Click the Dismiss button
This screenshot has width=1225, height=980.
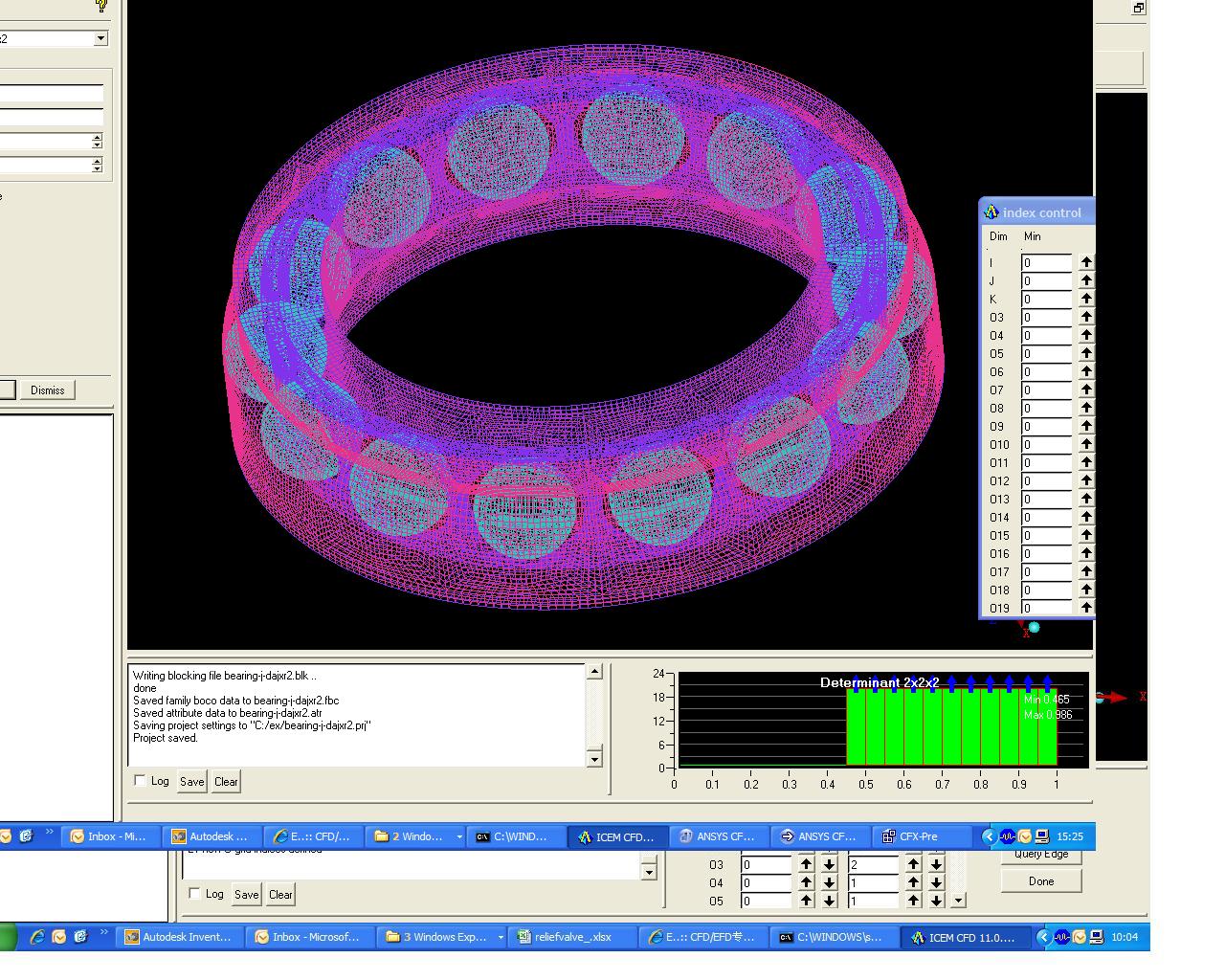pos(47,390)
